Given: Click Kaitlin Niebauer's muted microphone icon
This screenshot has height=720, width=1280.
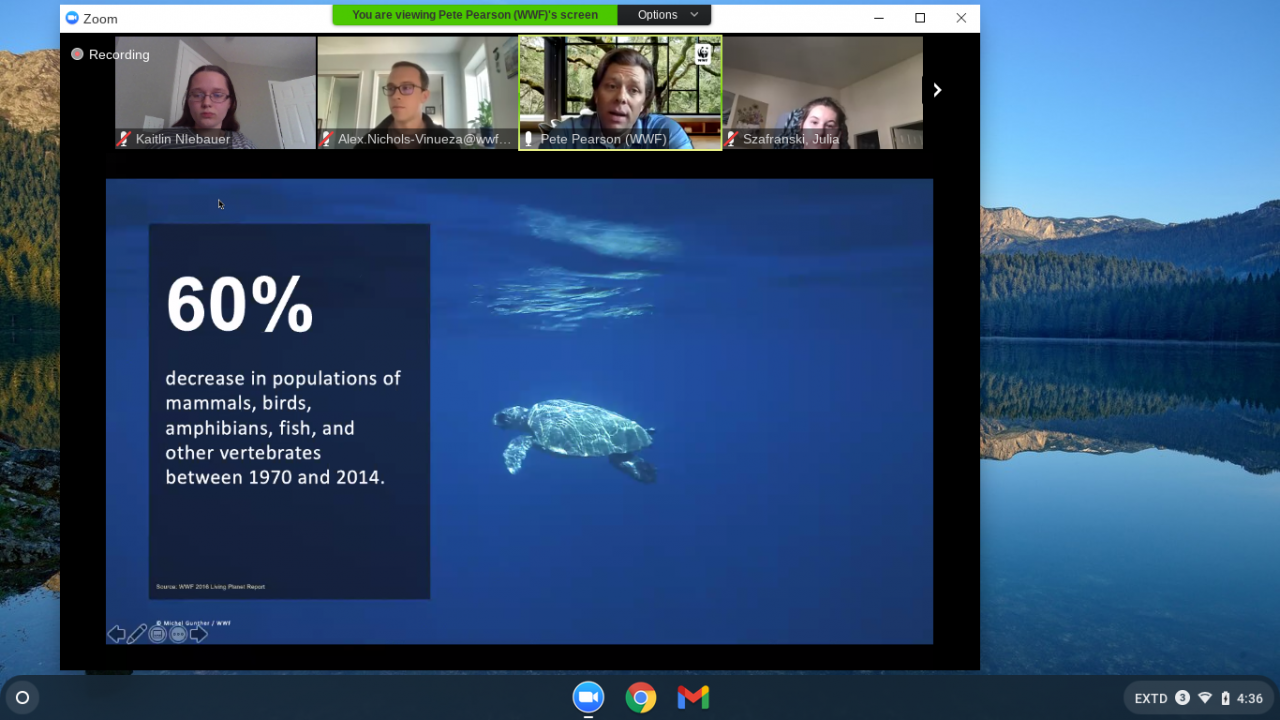Looking at the screenshot, I should coord(124,139).
